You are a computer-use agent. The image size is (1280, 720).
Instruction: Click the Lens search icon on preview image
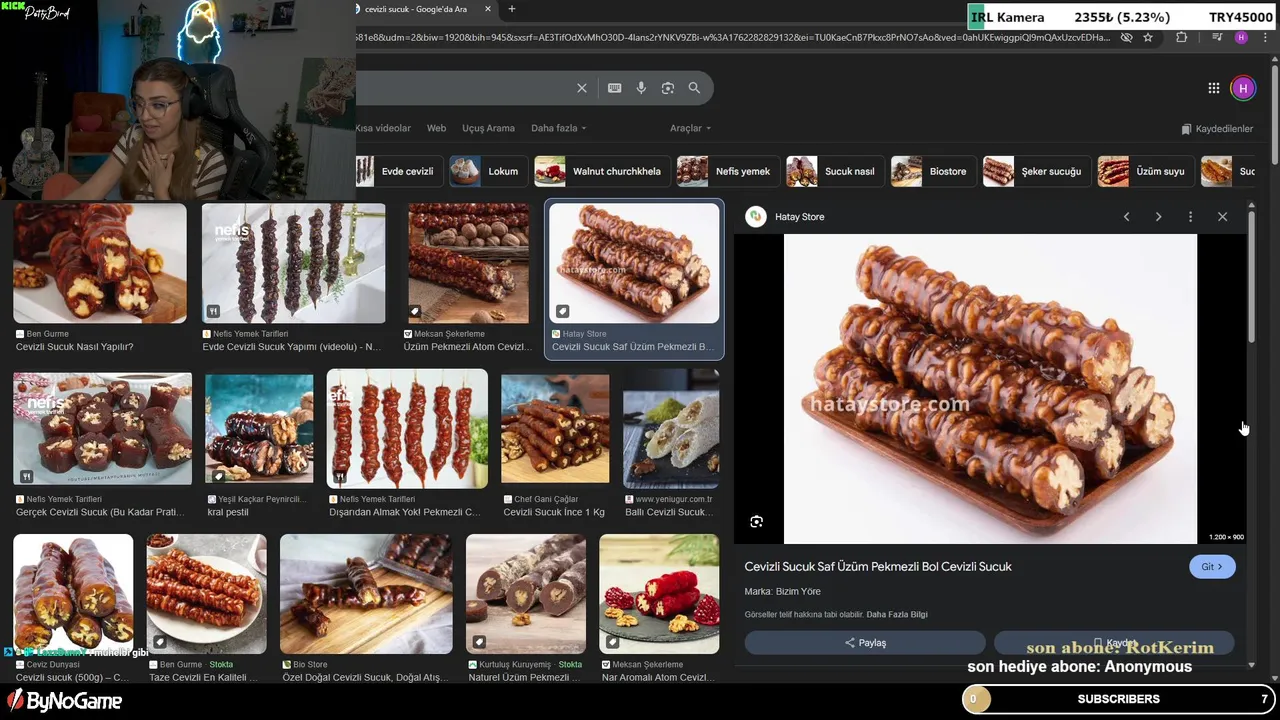click(757, 521)
